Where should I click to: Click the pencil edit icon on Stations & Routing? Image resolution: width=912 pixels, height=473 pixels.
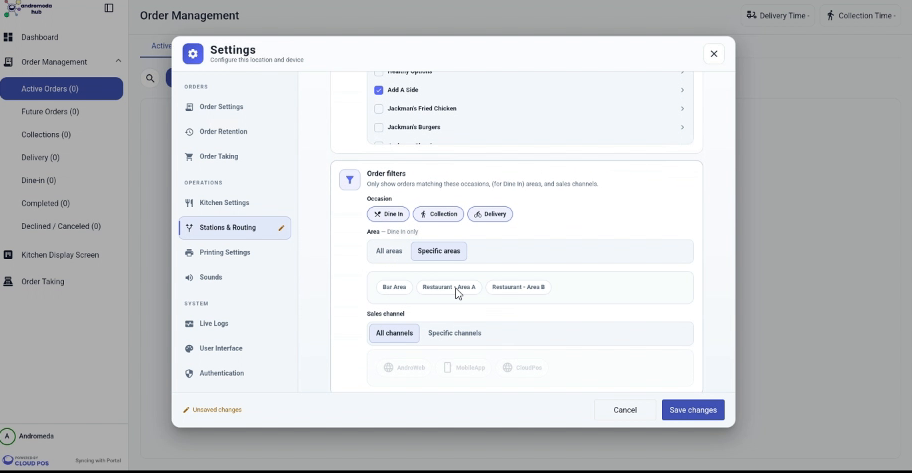click(281, 228)
